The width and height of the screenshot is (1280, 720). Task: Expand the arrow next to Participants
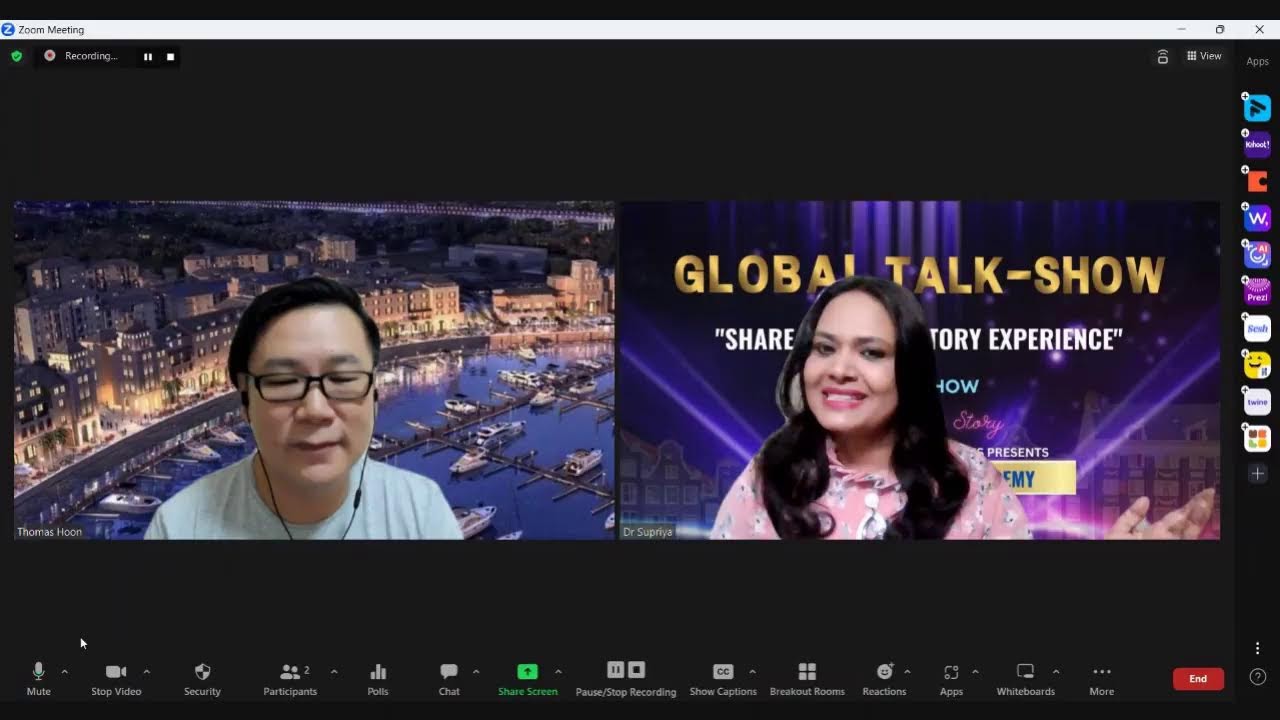[x=334, y=672]
